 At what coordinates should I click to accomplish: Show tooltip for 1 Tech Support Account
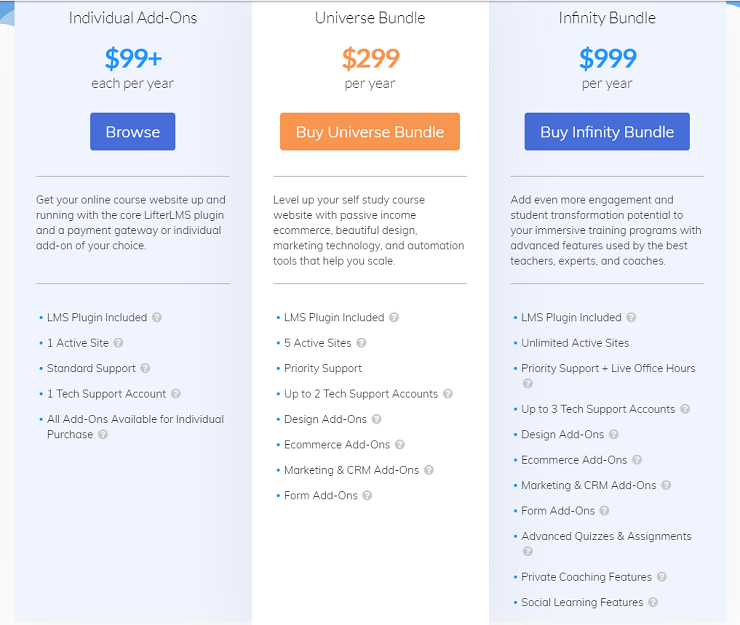point(176,394)
